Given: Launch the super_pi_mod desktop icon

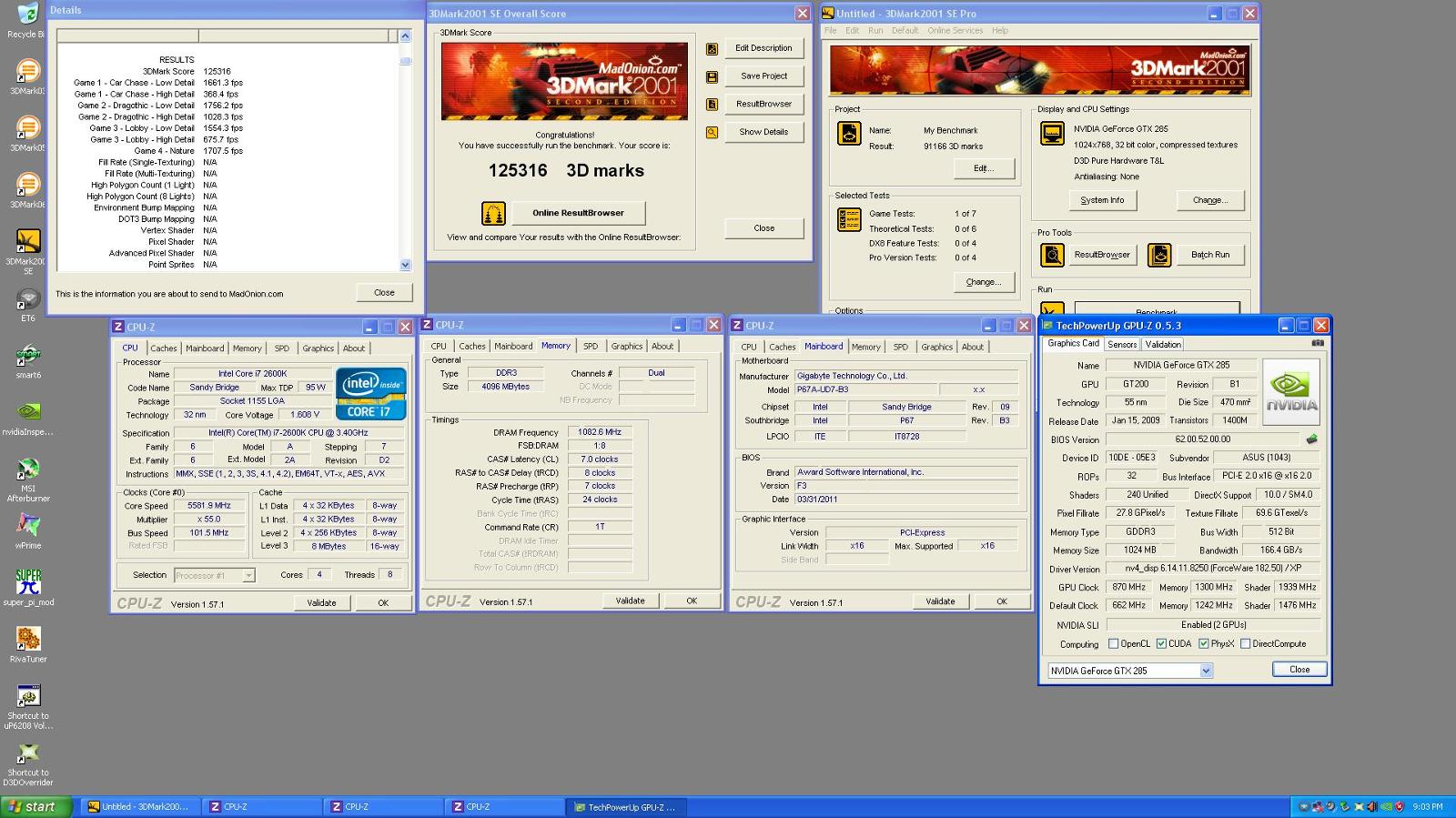Looking at the screenshot, I should pos(28,581).
